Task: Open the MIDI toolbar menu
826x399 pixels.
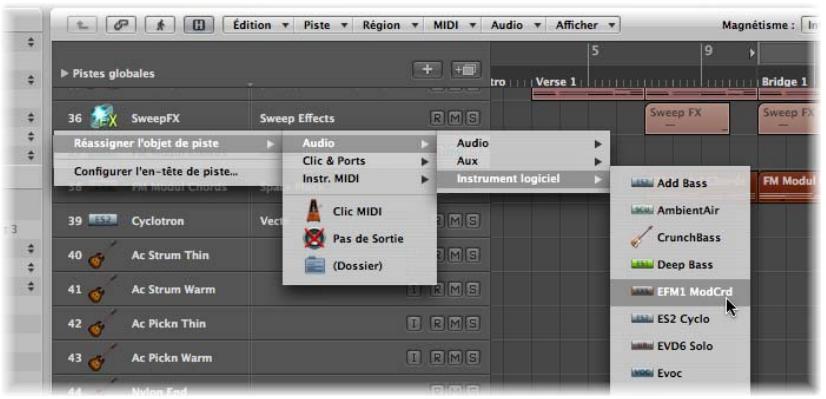Action: (x=453, y=25)
